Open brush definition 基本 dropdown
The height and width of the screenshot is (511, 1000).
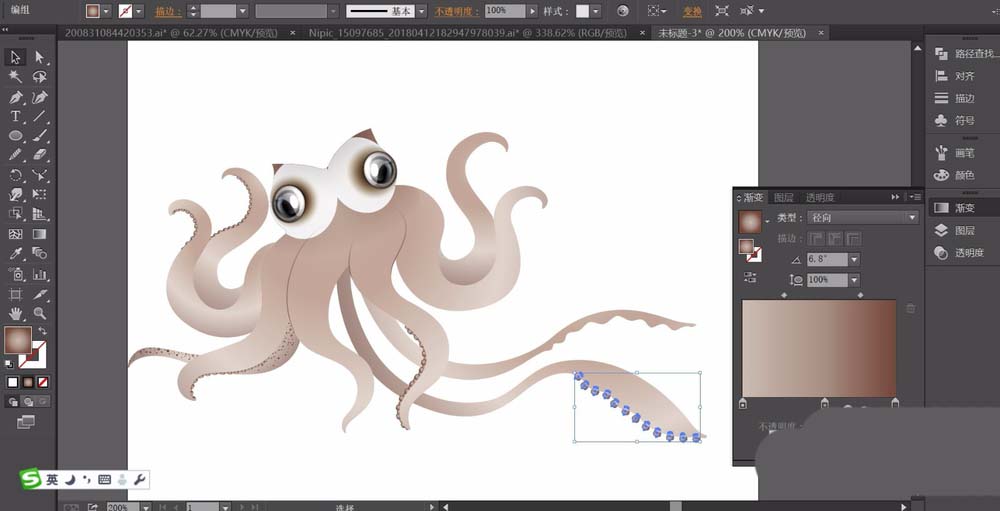[421, 11]
